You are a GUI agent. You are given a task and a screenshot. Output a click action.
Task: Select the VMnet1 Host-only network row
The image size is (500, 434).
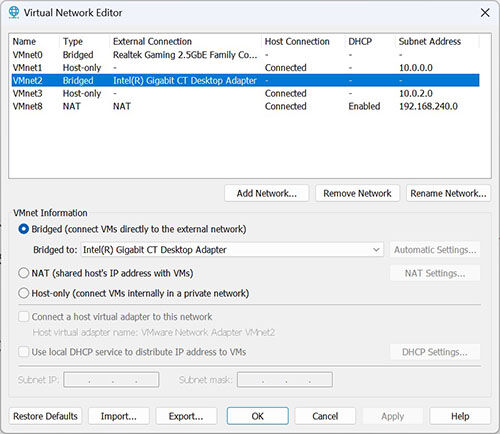point(246,68)
